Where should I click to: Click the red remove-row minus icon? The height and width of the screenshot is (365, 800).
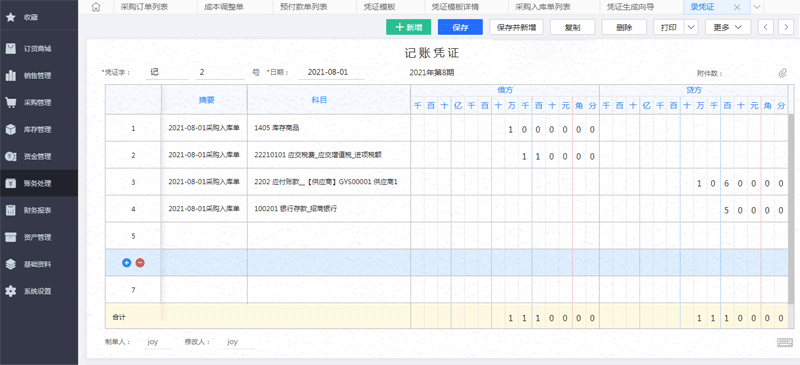pyautogui.click(x=140, y=263)
